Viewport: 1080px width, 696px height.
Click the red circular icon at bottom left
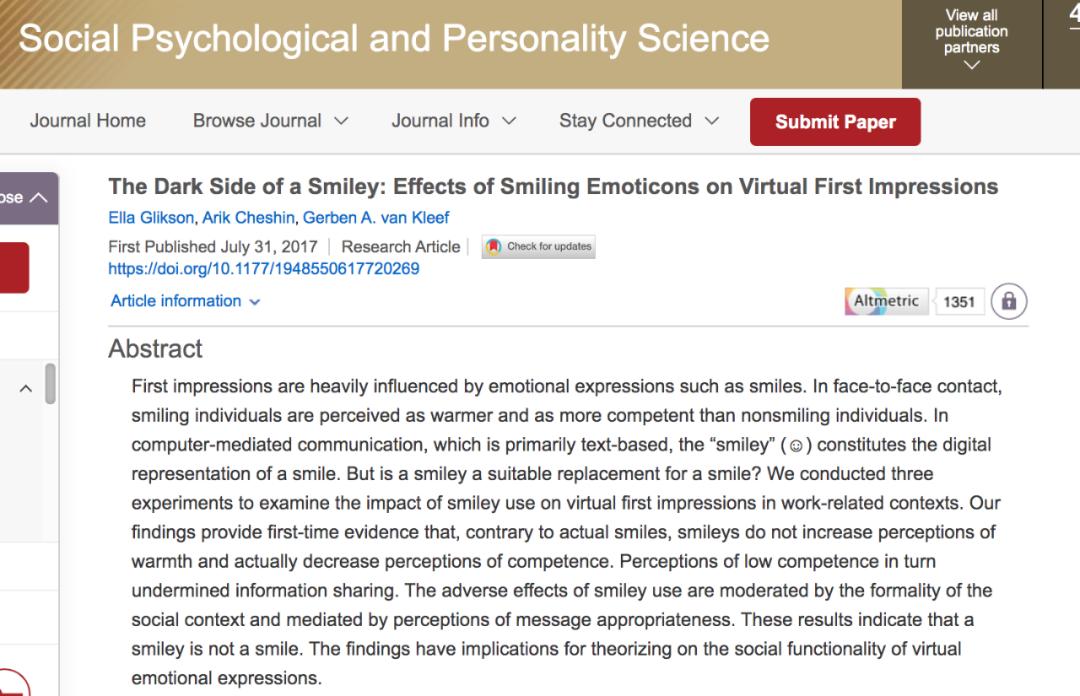pyautogui.click(x=12, y=685)
